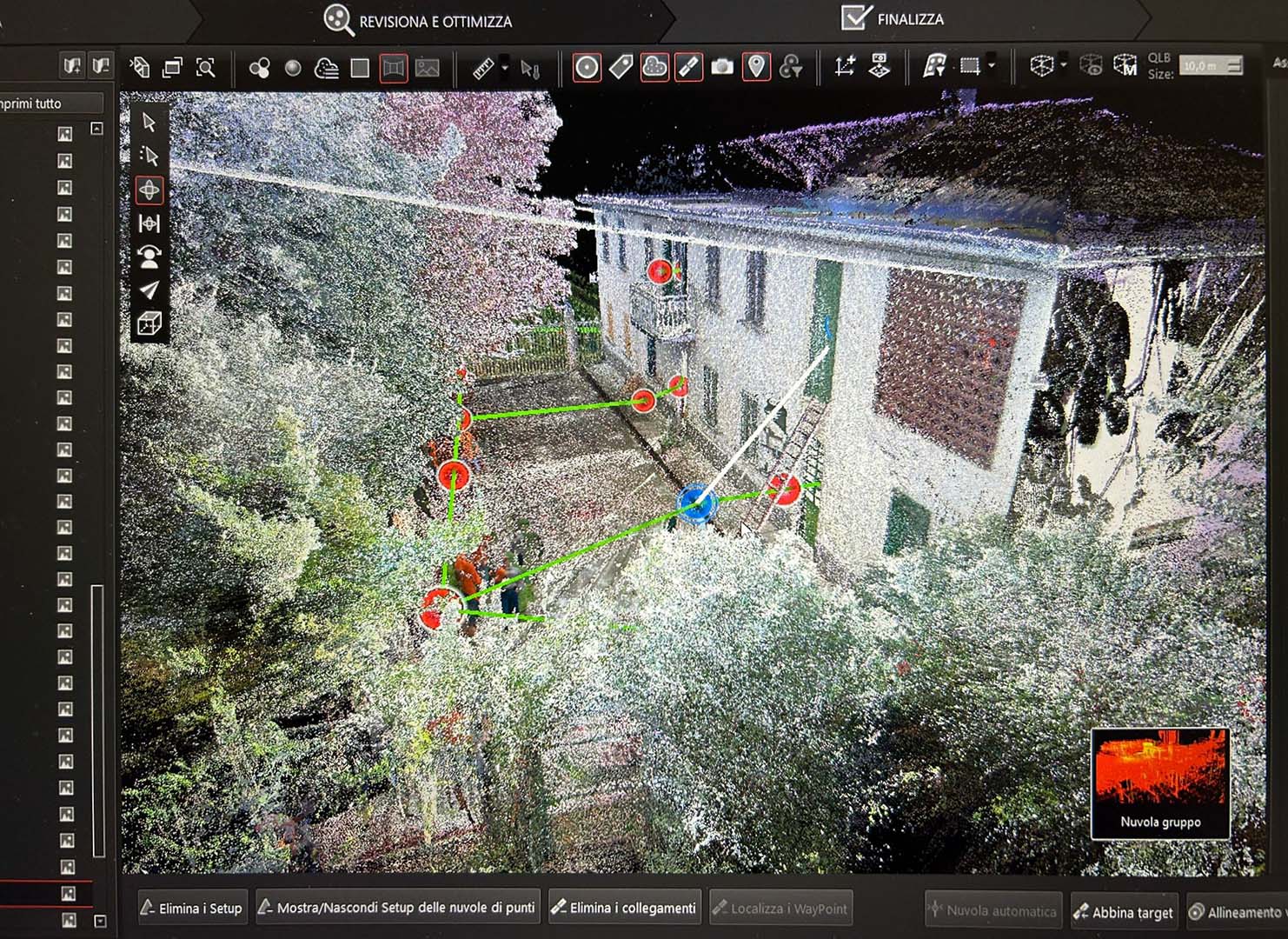Screen dimensions: 1288x939
Task: Click the Elimina i collegamenti button
Action: pos(624,908)
